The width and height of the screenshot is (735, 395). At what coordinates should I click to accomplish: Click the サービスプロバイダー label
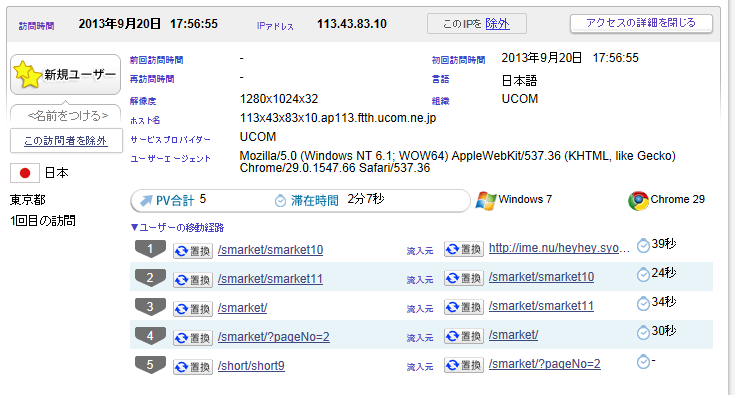coord(170,140)
